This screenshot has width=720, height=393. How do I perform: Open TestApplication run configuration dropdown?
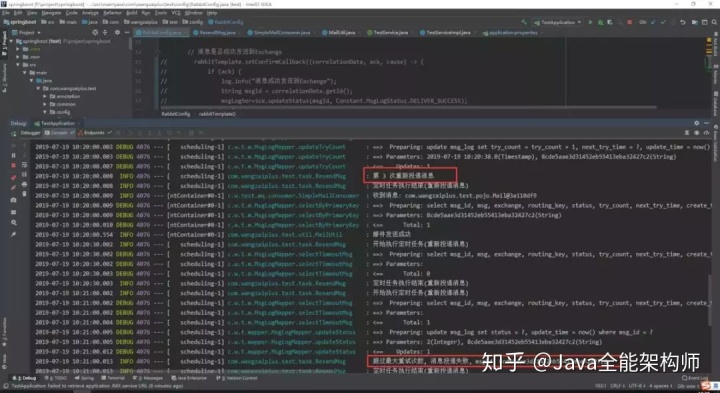[x=557, y=22]
